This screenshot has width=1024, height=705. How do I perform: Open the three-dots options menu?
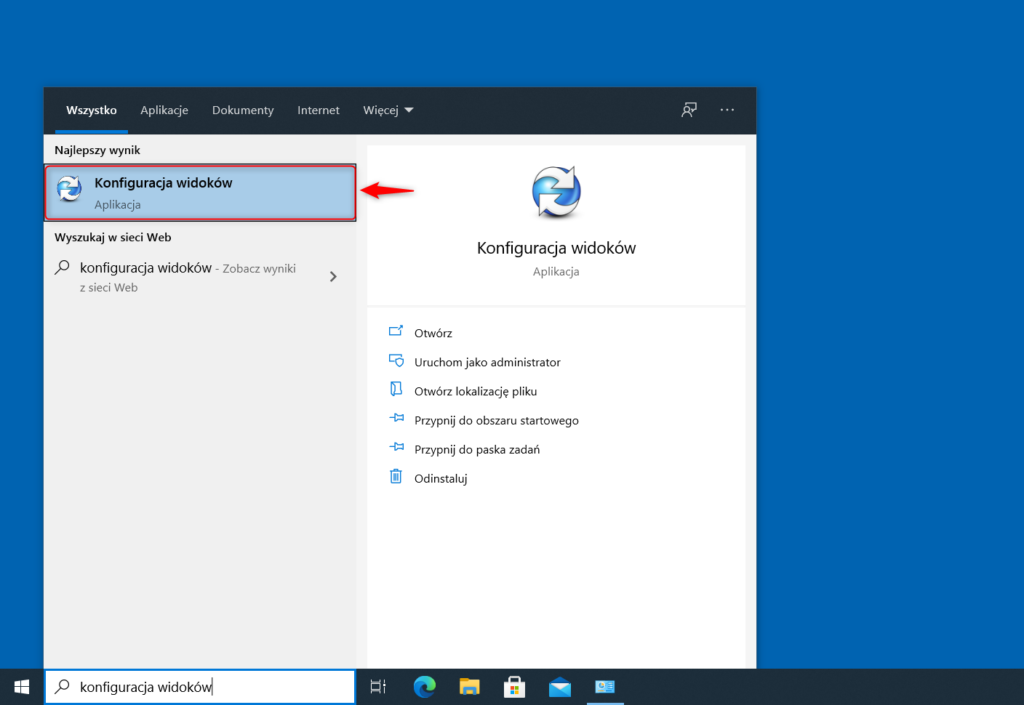[727, 110]
